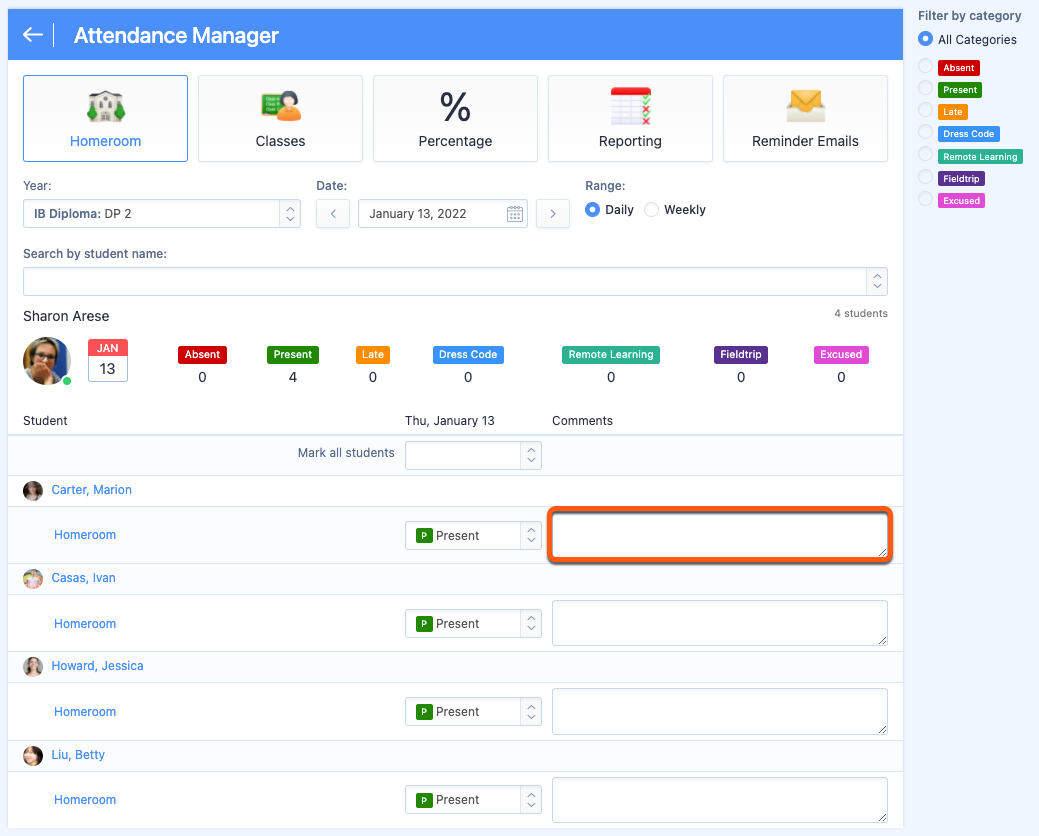Open the Homeroom link under Liu, Betty
The width and height of the screenshot is (1039, 836).
coord(85,800)
